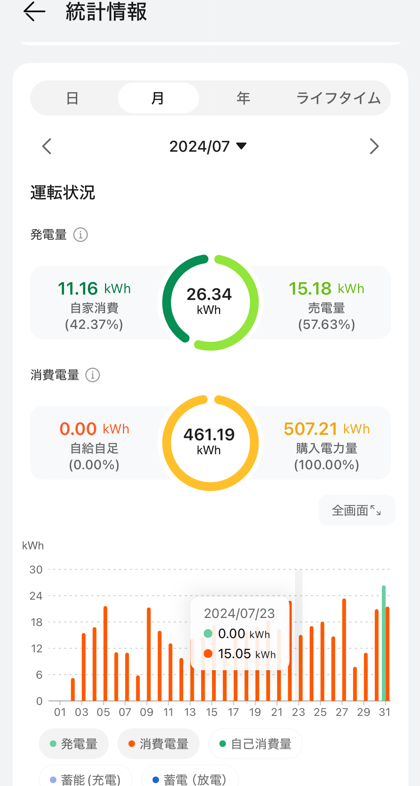Go back using the arrow icon

pyautogui.click(x=34, y=12)
